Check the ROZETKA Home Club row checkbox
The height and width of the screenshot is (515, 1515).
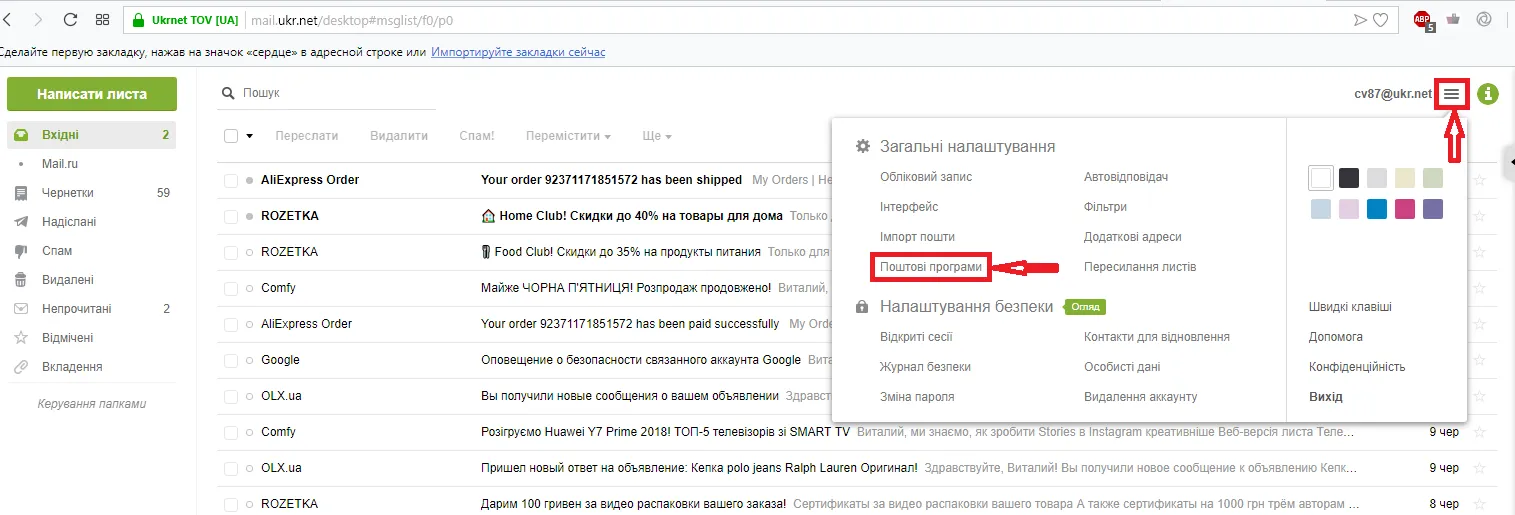(231, 216)
